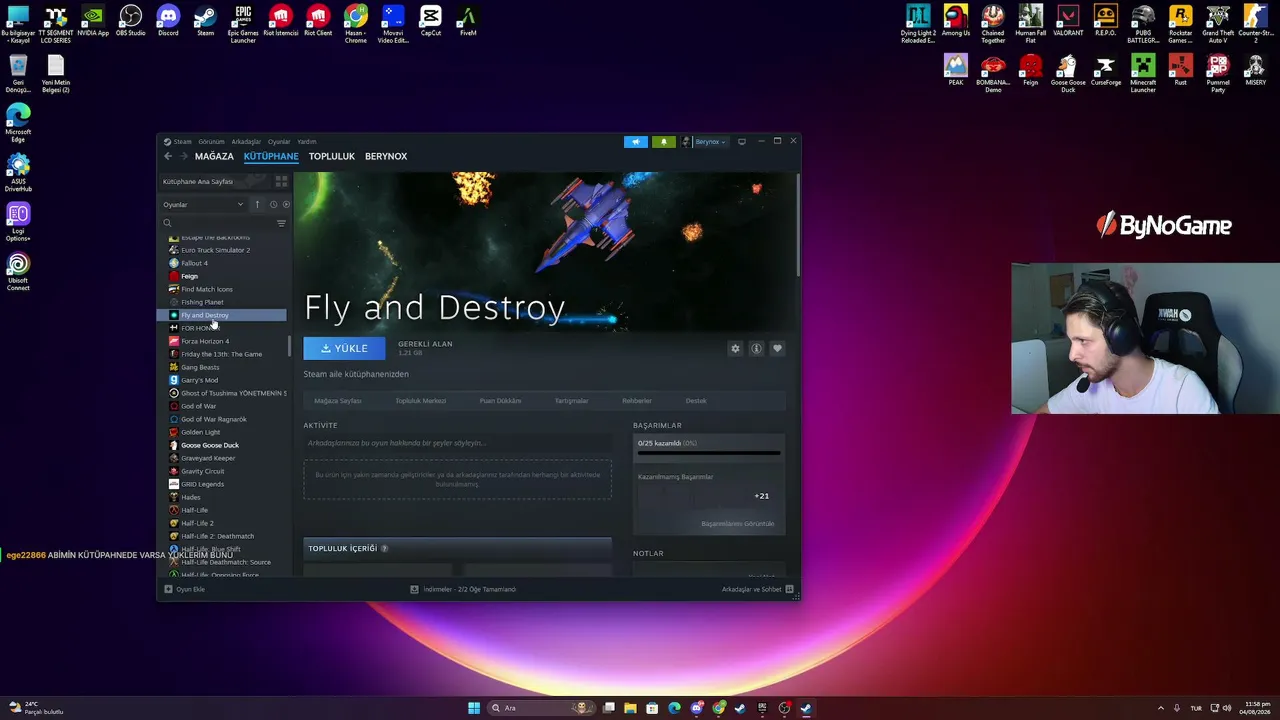This screenshot has height=720, width=1280.
Task: Open VALORANT desktop shortcut
Action: point(1068,20)
